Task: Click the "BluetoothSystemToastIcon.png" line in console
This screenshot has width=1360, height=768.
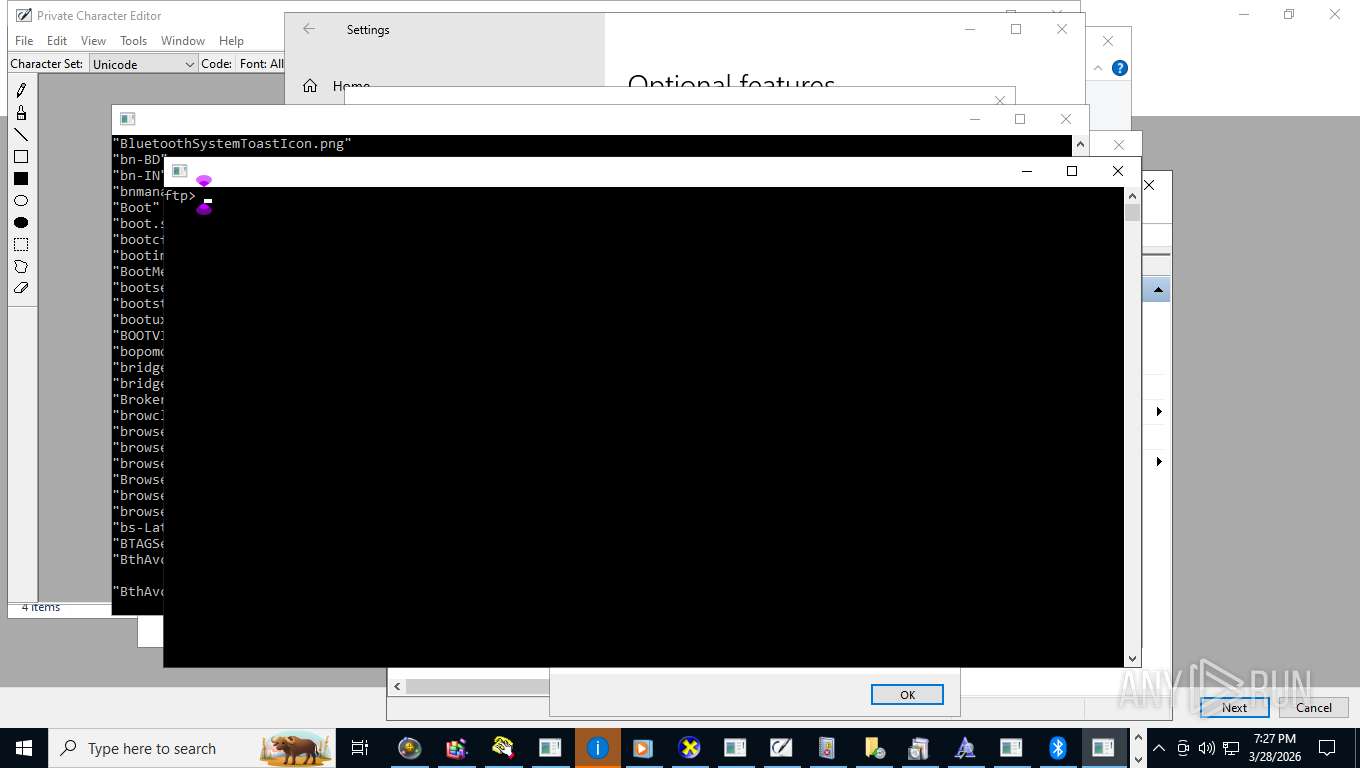Action: coord(232,144)
